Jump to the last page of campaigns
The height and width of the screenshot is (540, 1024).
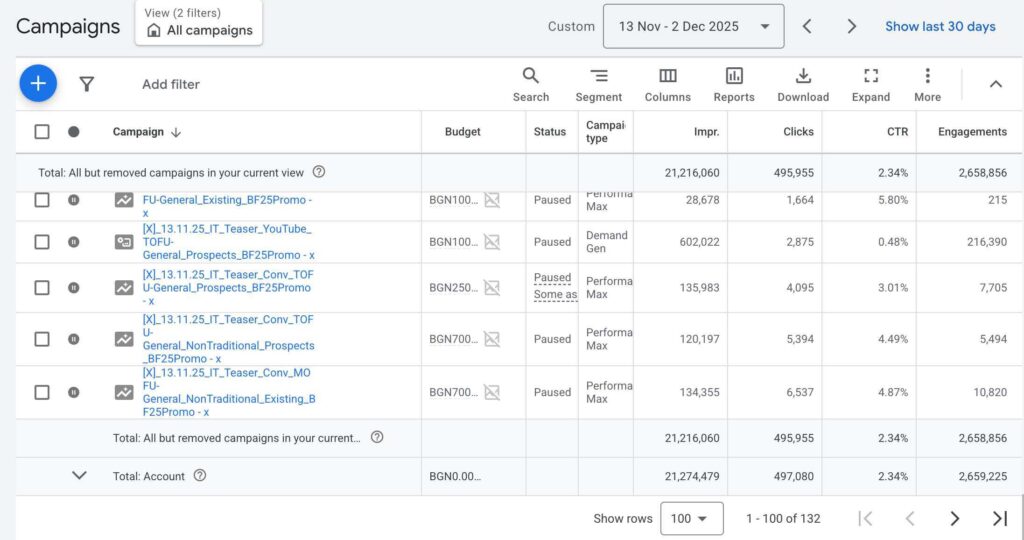999,518
